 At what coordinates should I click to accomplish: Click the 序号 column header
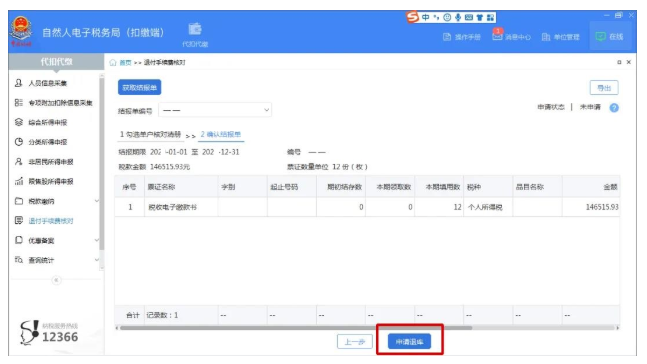point(129,187)
